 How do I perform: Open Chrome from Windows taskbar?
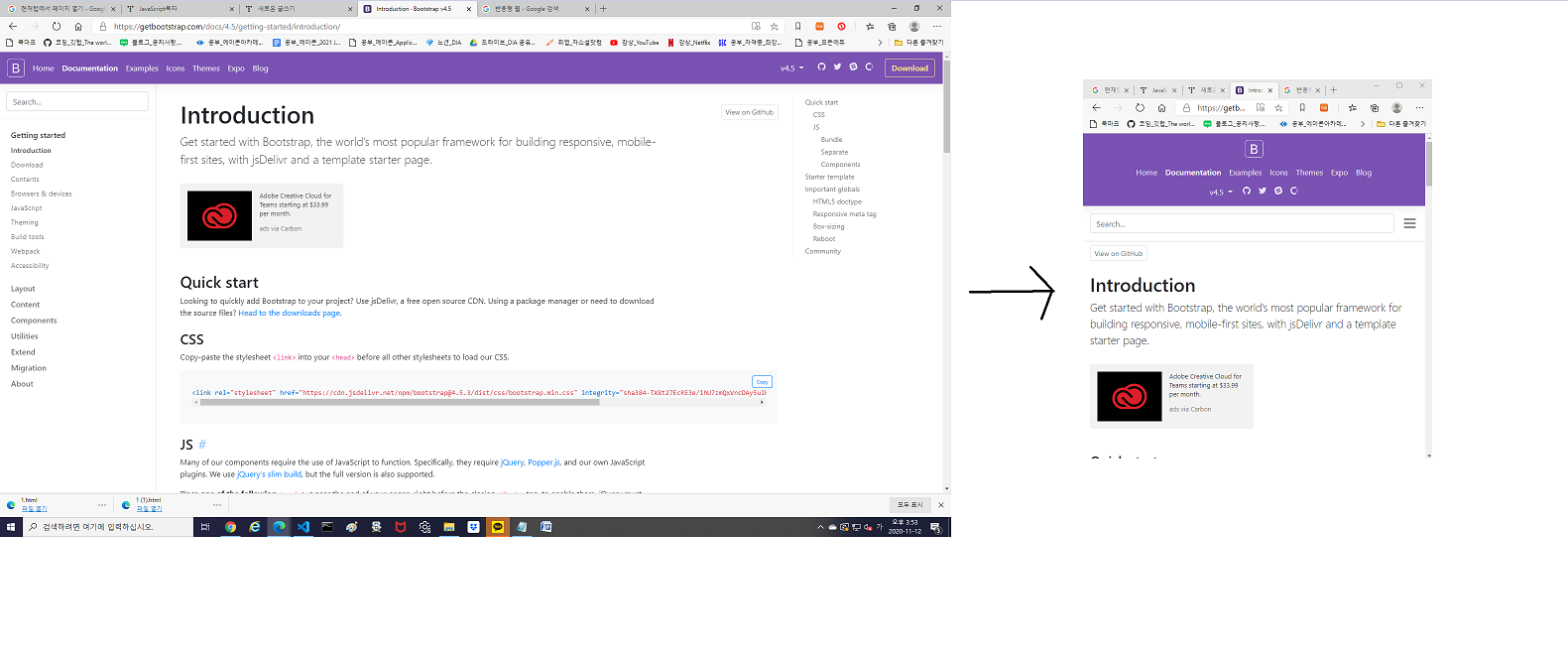coord(230,527)
